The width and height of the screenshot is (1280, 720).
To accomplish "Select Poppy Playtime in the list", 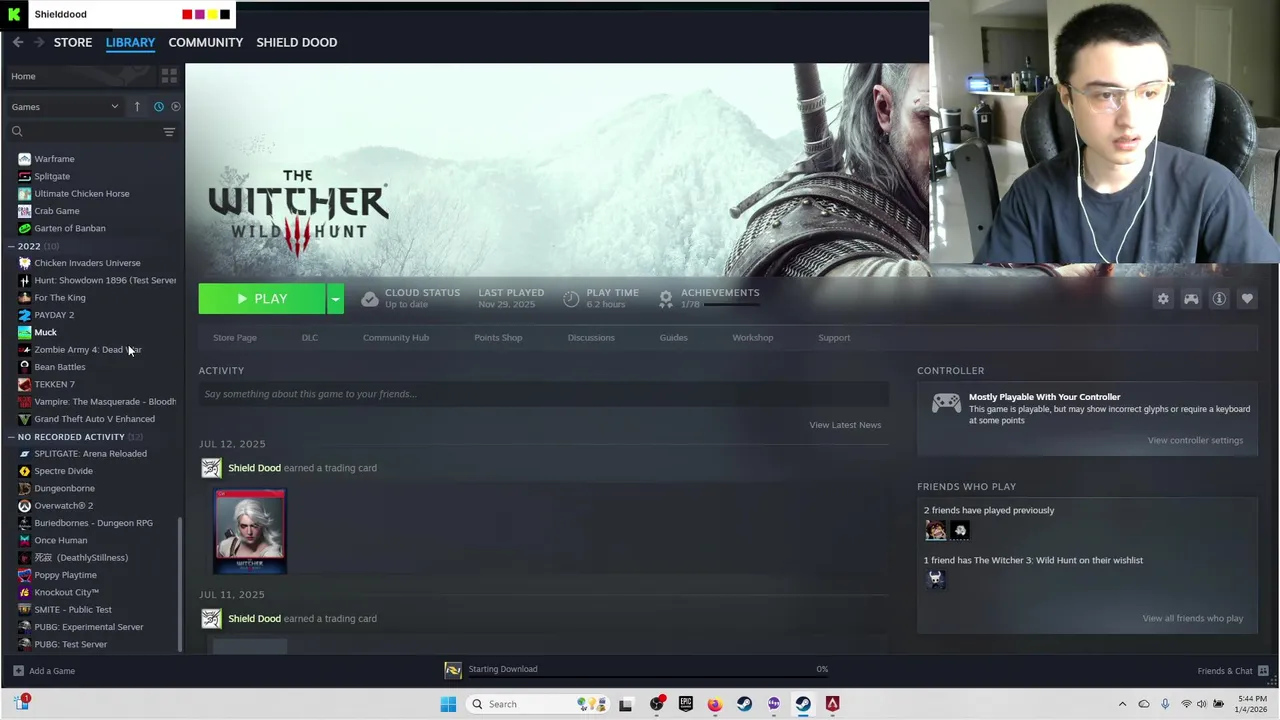I will point(65,575).
